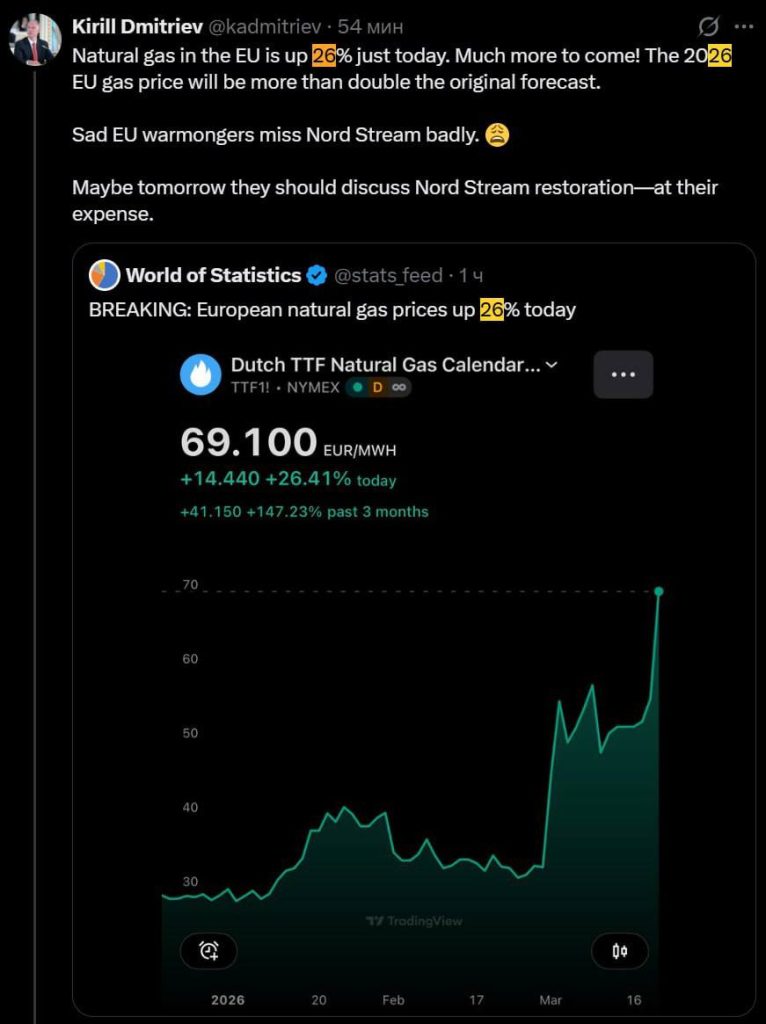Click the Dutch TTF flame logo
This screenshot has height=1024, width=766.
(200, 375)
